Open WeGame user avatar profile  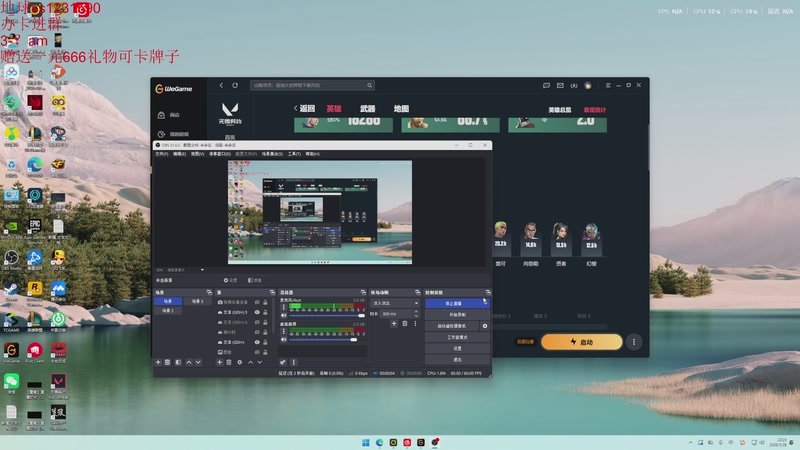(x=588, y=85)
